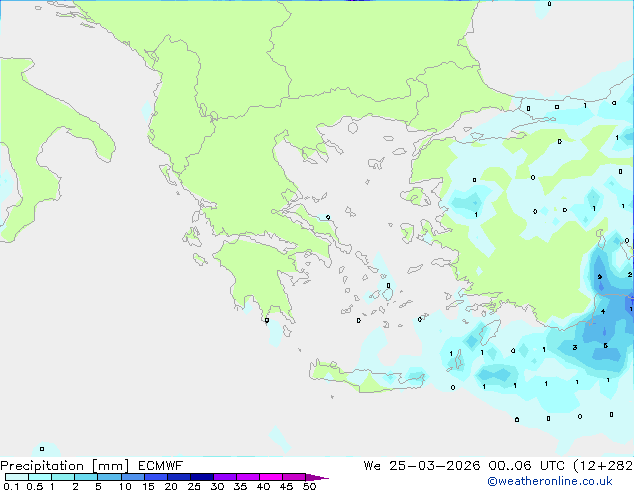Image resolution: width=634 pixels, height=490 pixels.
Task: Click the legend swatch between 10 and 15
Action: pyautogui.click(x=133, y=477)
